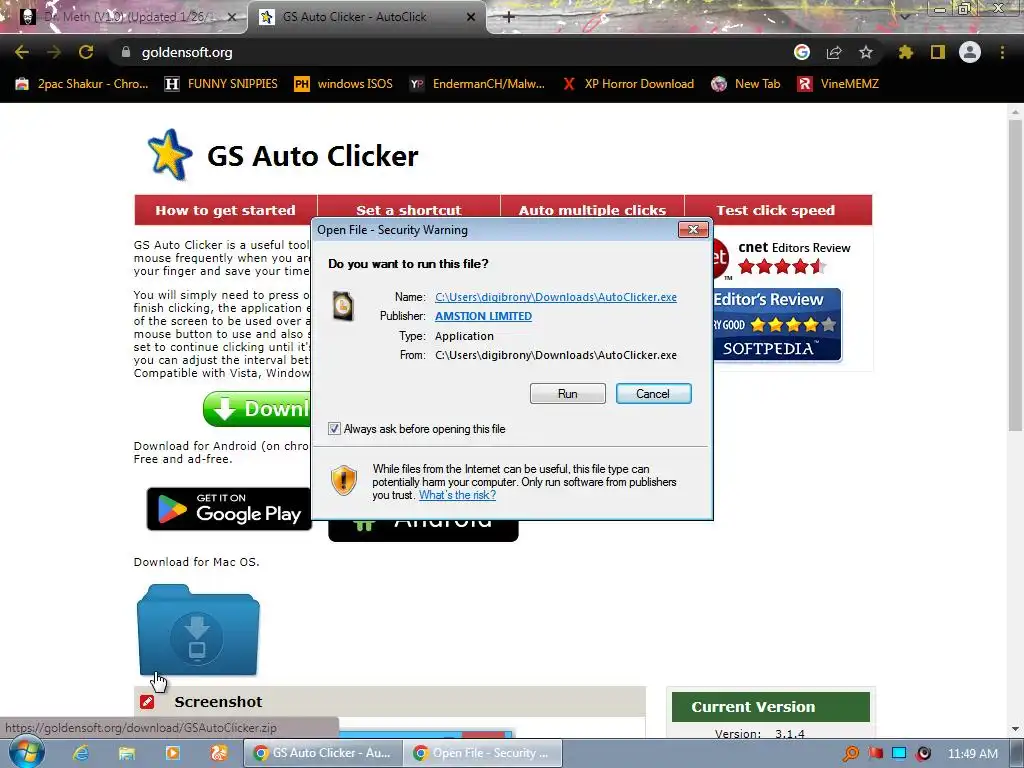Screen dimensions: 1024x768
Task: Open the AMSTION LIMITED publisher link
Action: pos(483,316)
